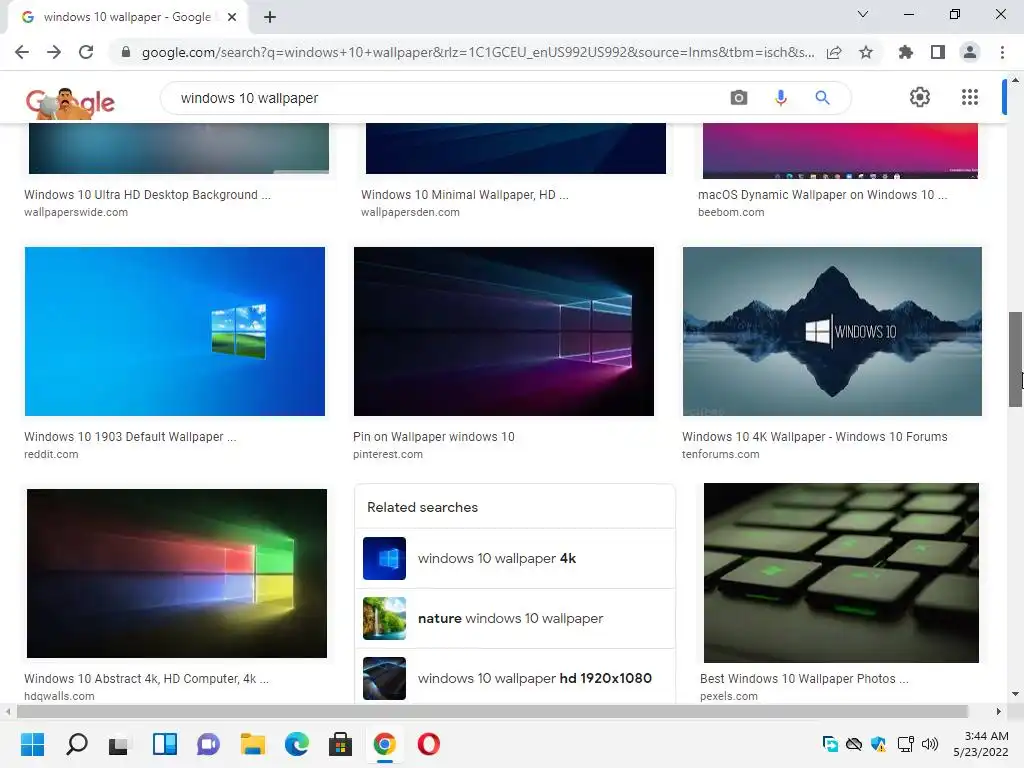This screenshot has height=768, width=1024.
Task: Open Windows 10 Abstract 4k image
Action: 176,573
